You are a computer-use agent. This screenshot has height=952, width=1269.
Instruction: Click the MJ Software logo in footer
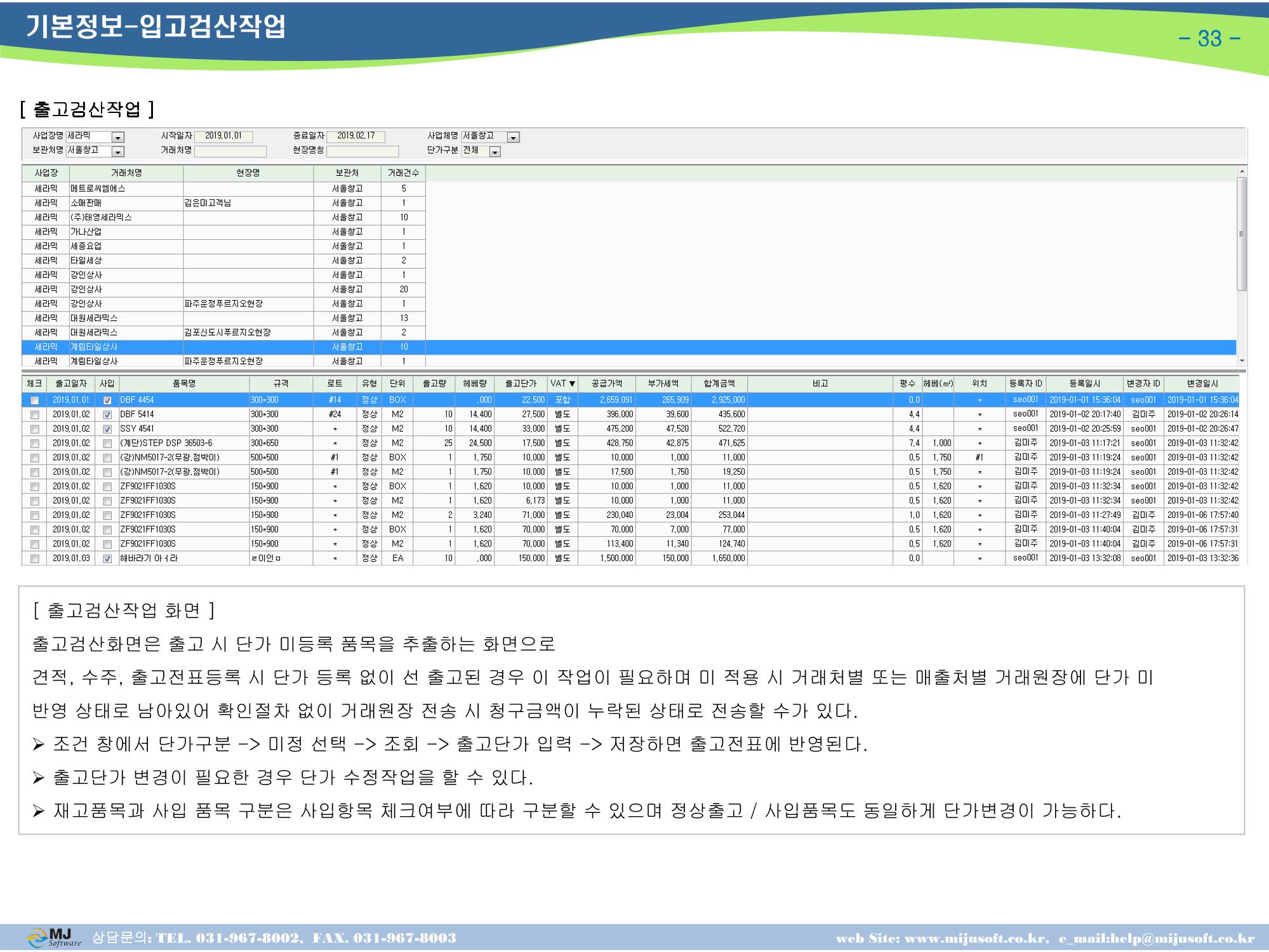(x=55, y=937)
